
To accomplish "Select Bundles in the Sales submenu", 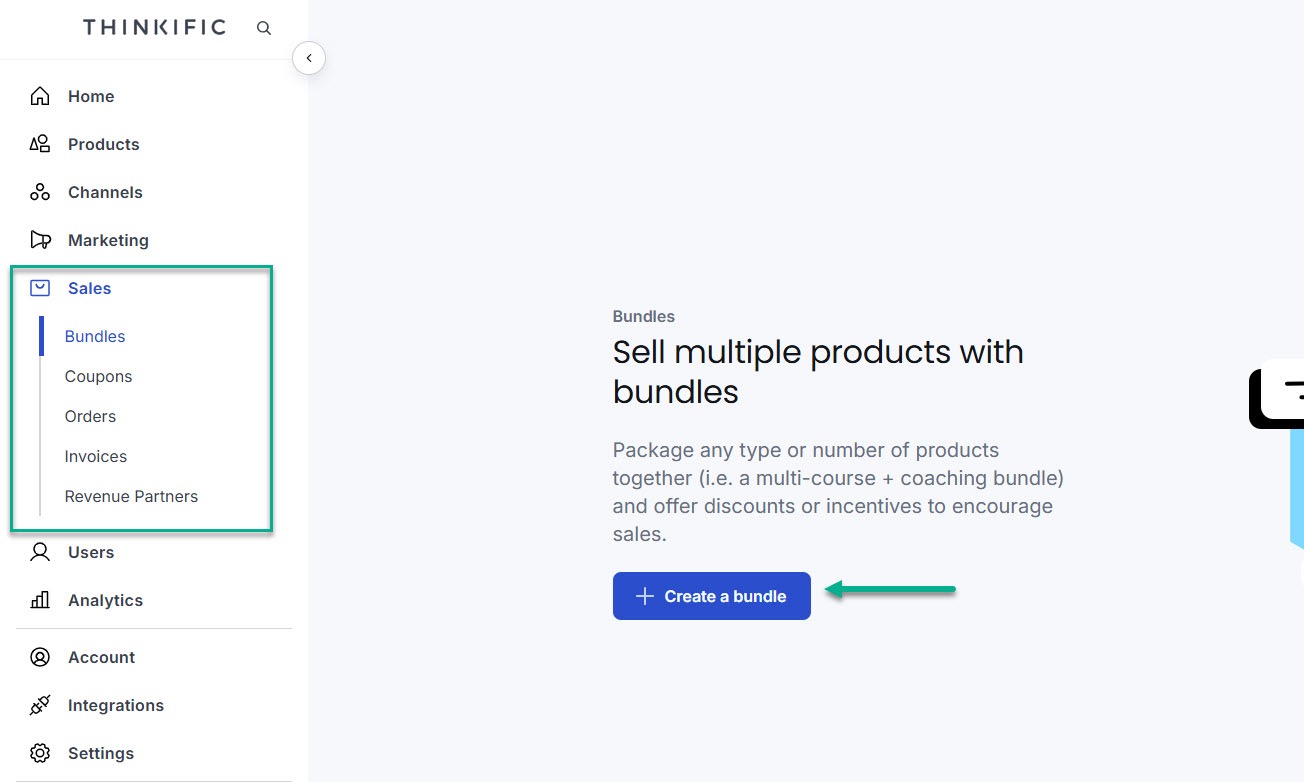I will (95, 336).
